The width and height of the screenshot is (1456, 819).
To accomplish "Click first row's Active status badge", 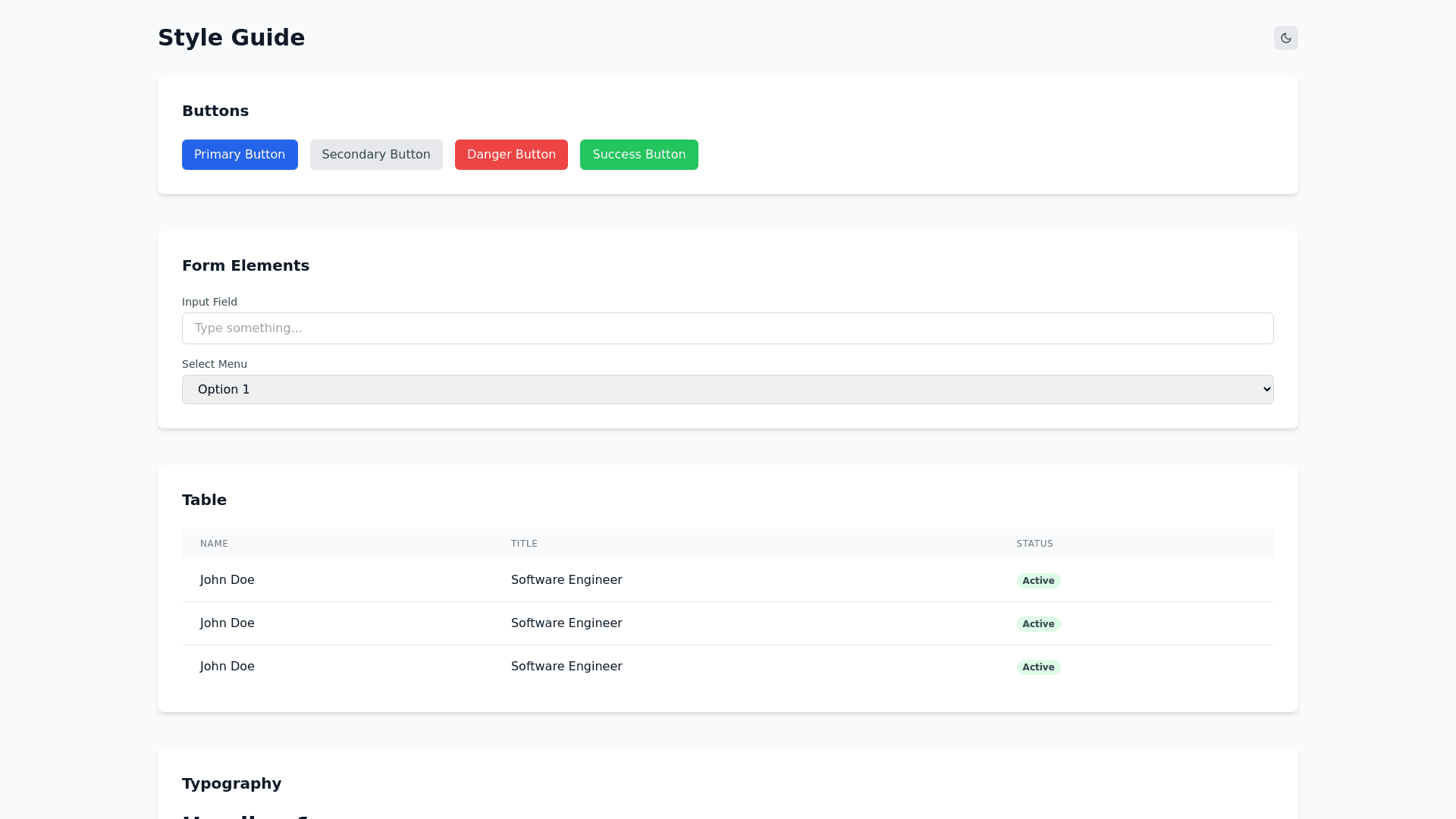I will click(x=1038, y=581).
